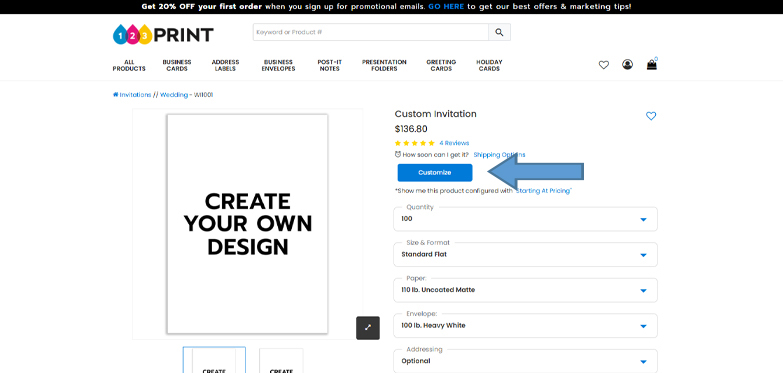Click the Custom Invitation title
783x373 pixels.
coord(435,114)
